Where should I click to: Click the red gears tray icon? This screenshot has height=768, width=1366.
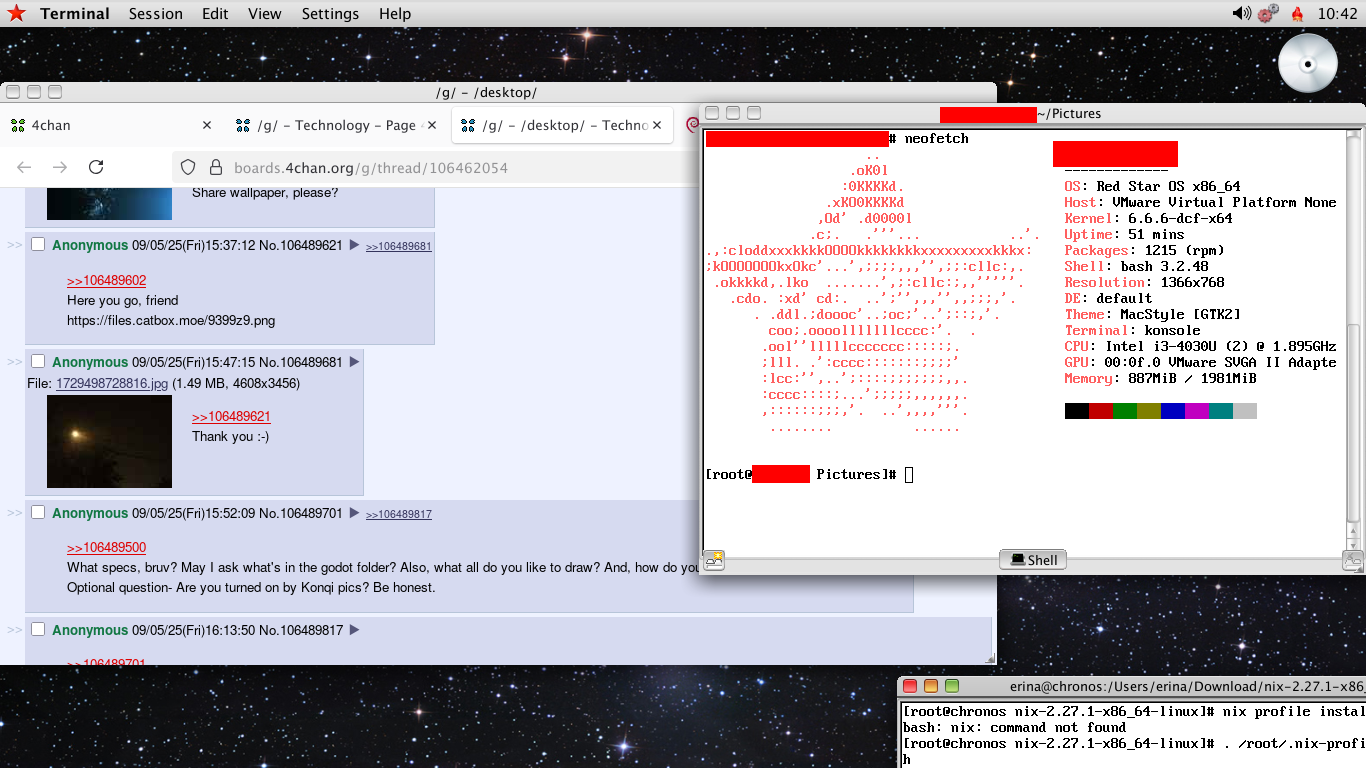pos(1268,13)
